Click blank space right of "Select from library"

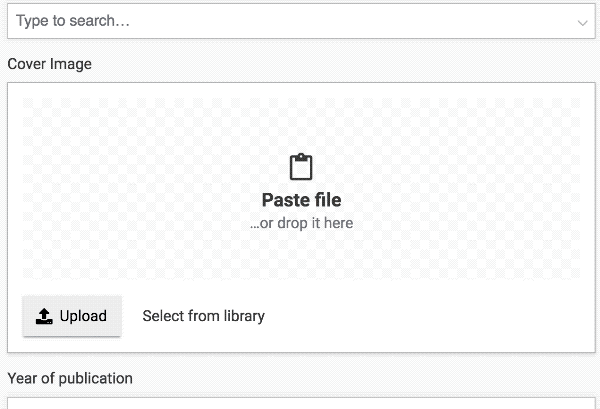(420, 316)
